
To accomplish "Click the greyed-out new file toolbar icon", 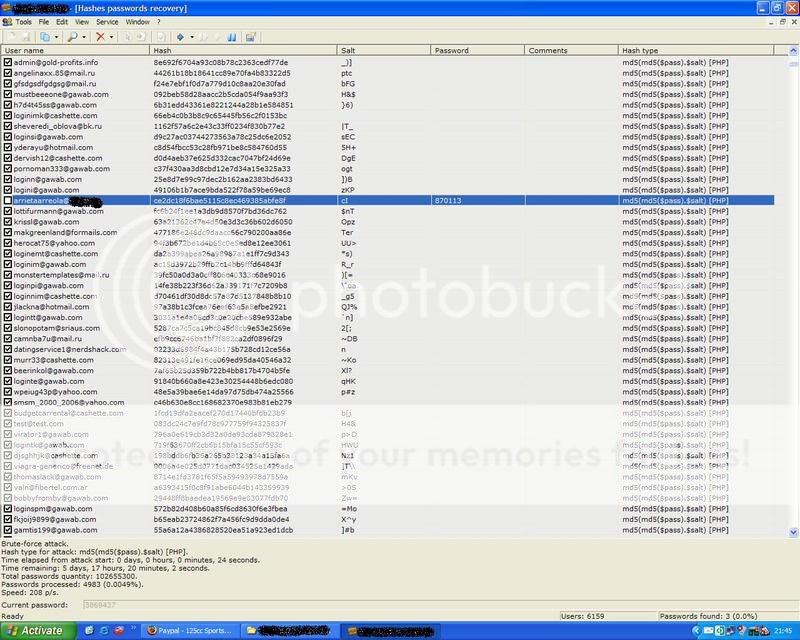I will pyautogui.click(x=12, y=37).
